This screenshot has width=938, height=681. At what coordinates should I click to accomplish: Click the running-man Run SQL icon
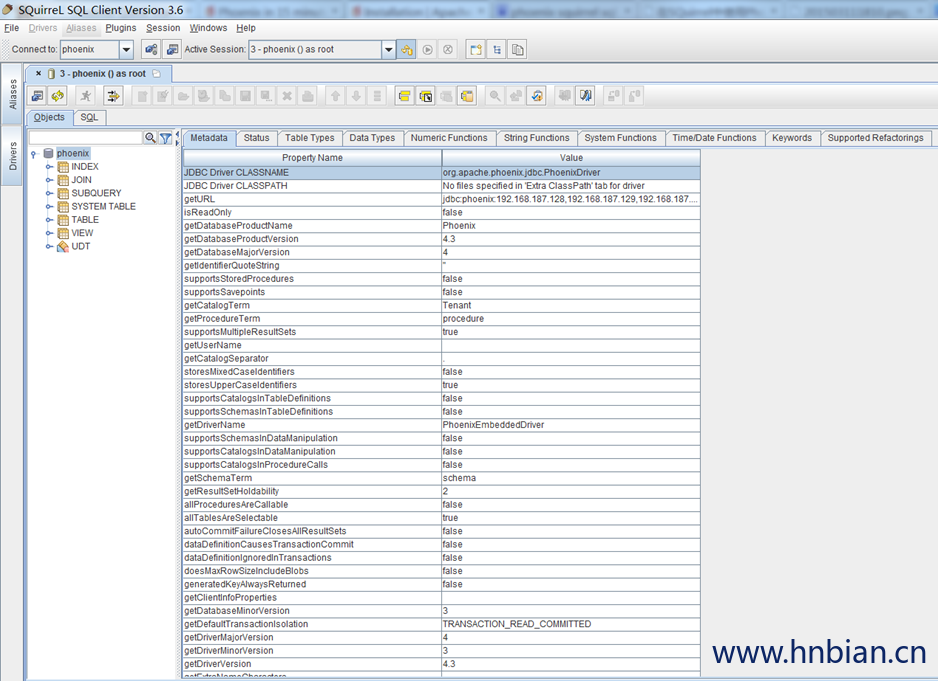click(86, 96)
